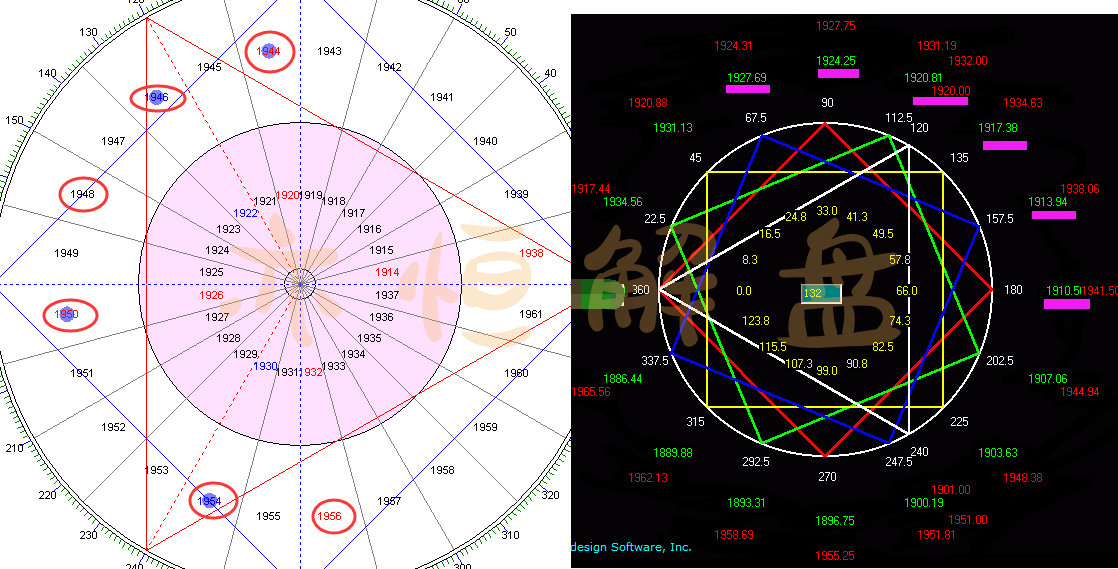Click the blue year 1922 inside pink circle
The width and height of the screenshot is (1118, 569).
[x=245, y=214]
